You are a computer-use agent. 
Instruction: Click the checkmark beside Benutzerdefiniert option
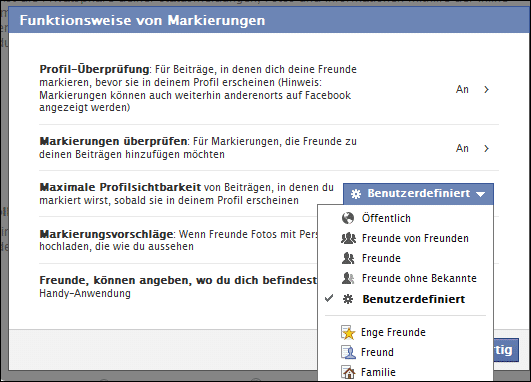pyautogui.click(x=329, y=298)
